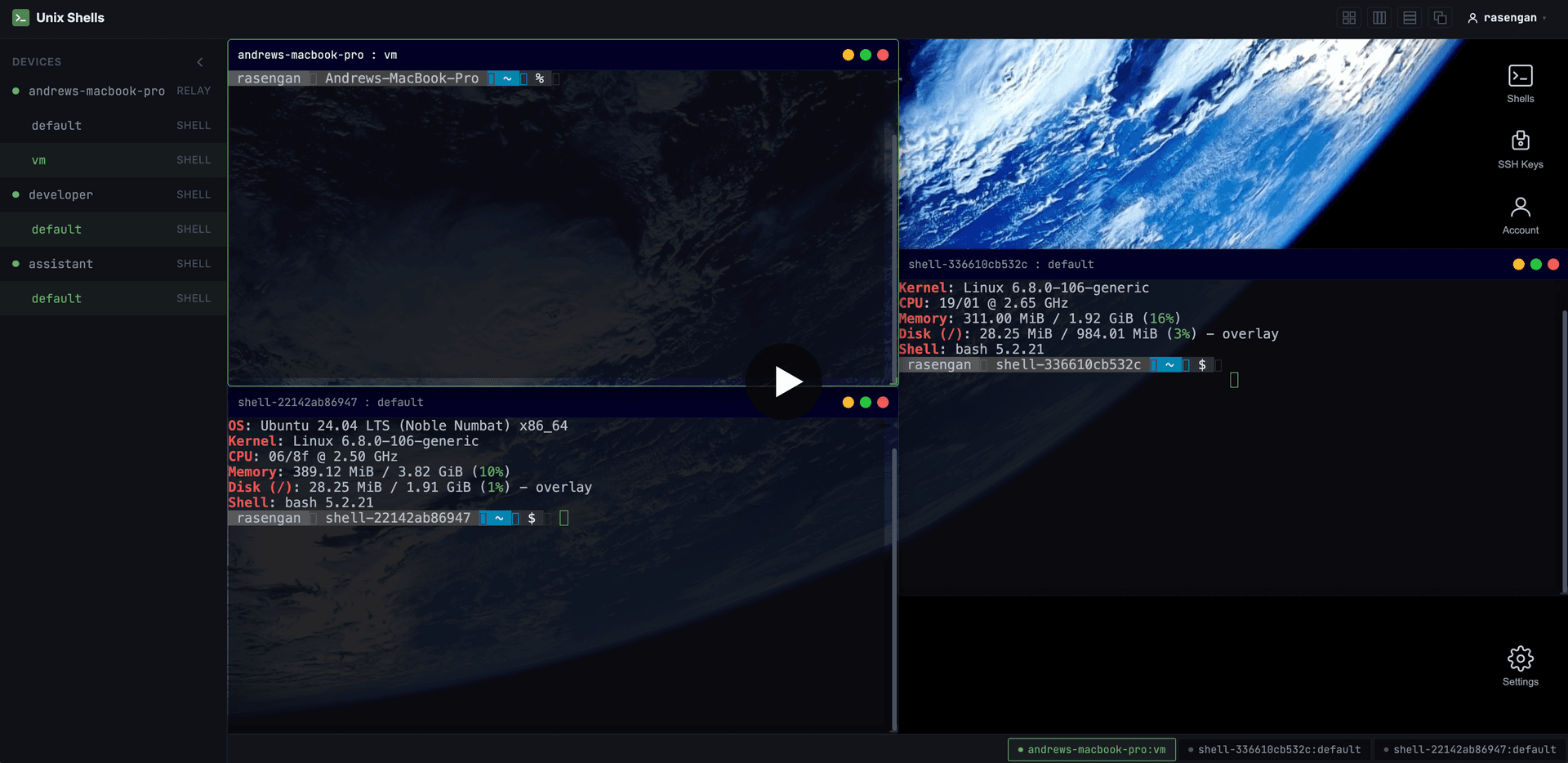This screenshot has height=763, width=1568.
Task: Switch to shell-22142ab86947:default bottom tab
Action: [1469, 750]
